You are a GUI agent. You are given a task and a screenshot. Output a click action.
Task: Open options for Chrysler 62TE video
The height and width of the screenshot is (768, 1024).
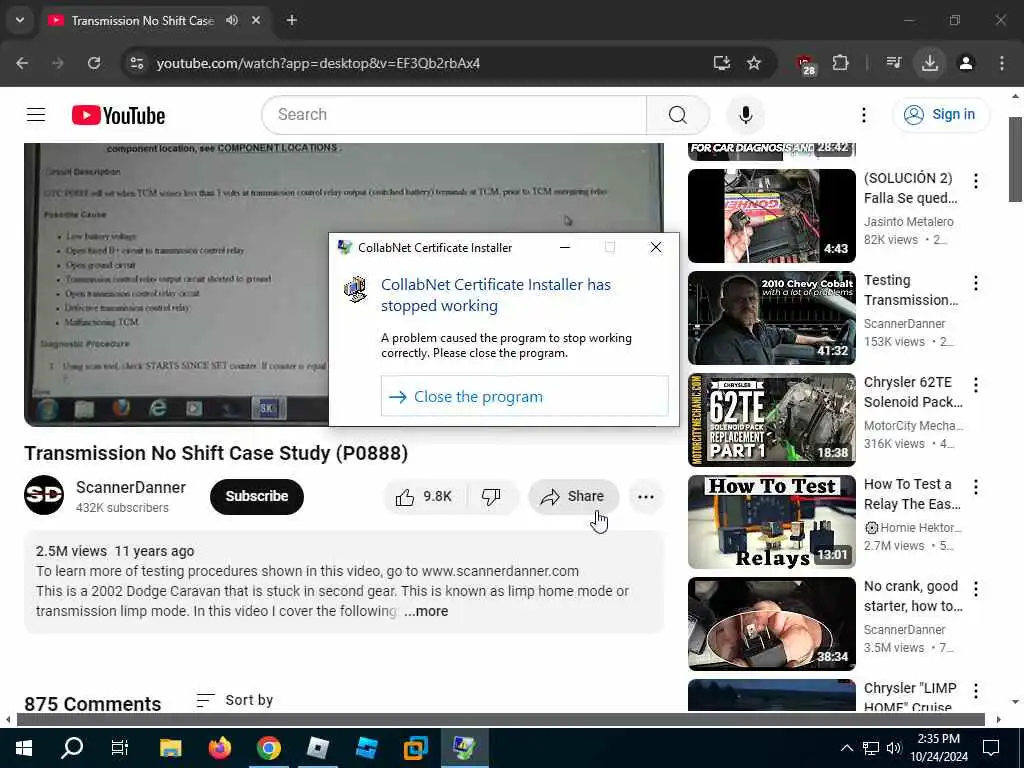click(976, 385)
